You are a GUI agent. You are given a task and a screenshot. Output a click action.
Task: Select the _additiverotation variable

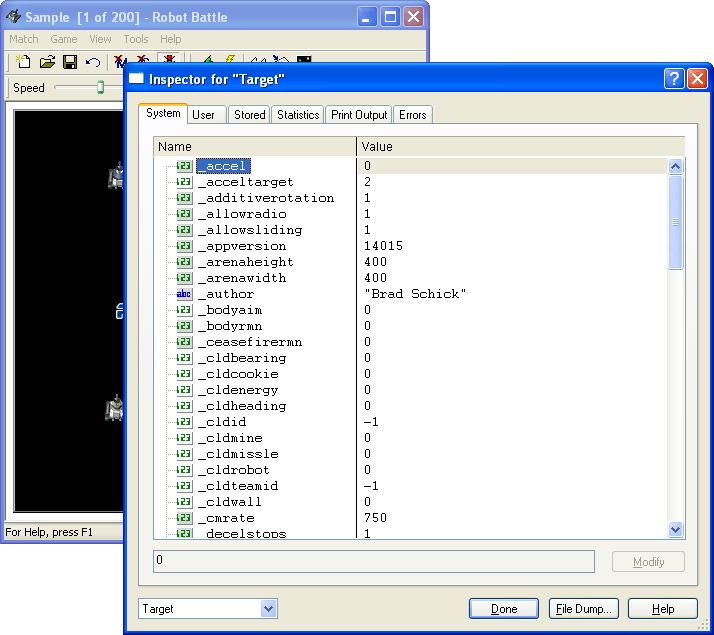266,198
